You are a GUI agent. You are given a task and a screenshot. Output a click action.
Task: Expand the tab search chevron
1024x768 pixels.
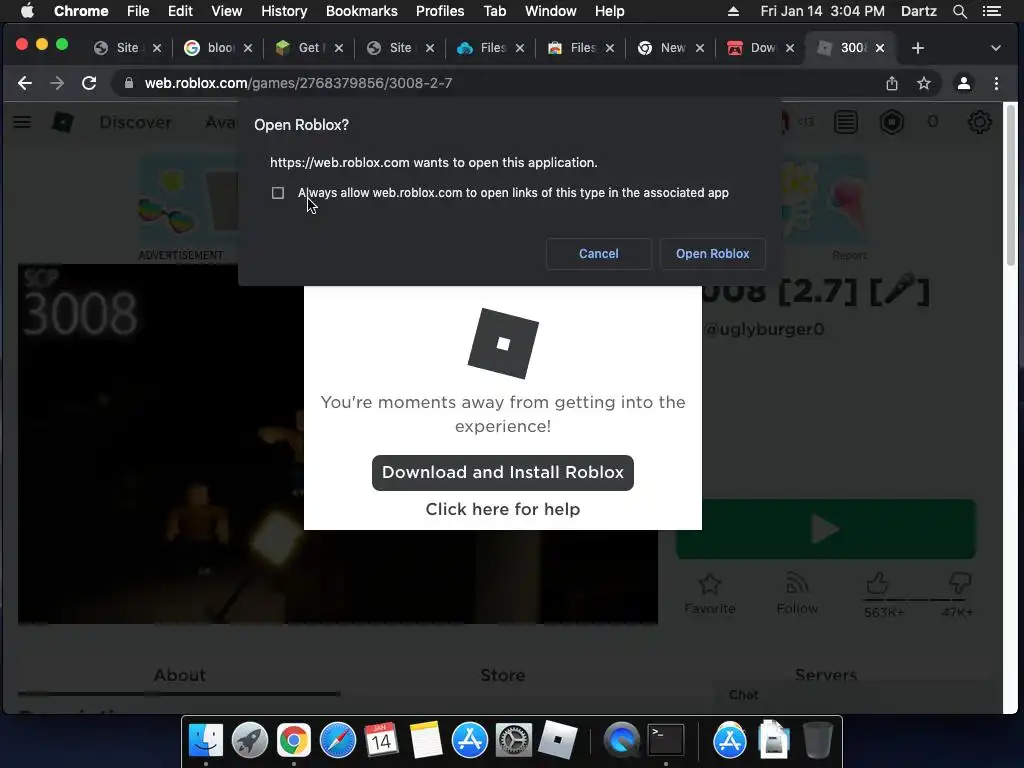point(996,48)
